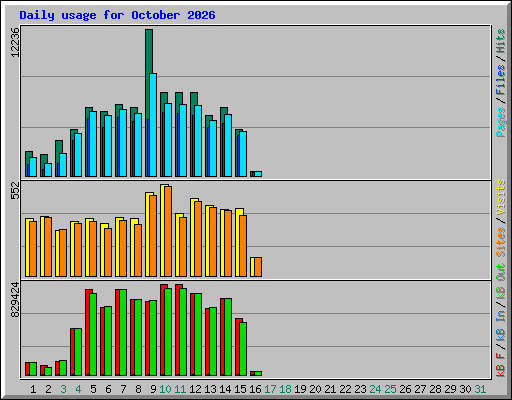Click day 6 on the x-axis
Viewport: 512px width, 400px height.
pos(108,389)
